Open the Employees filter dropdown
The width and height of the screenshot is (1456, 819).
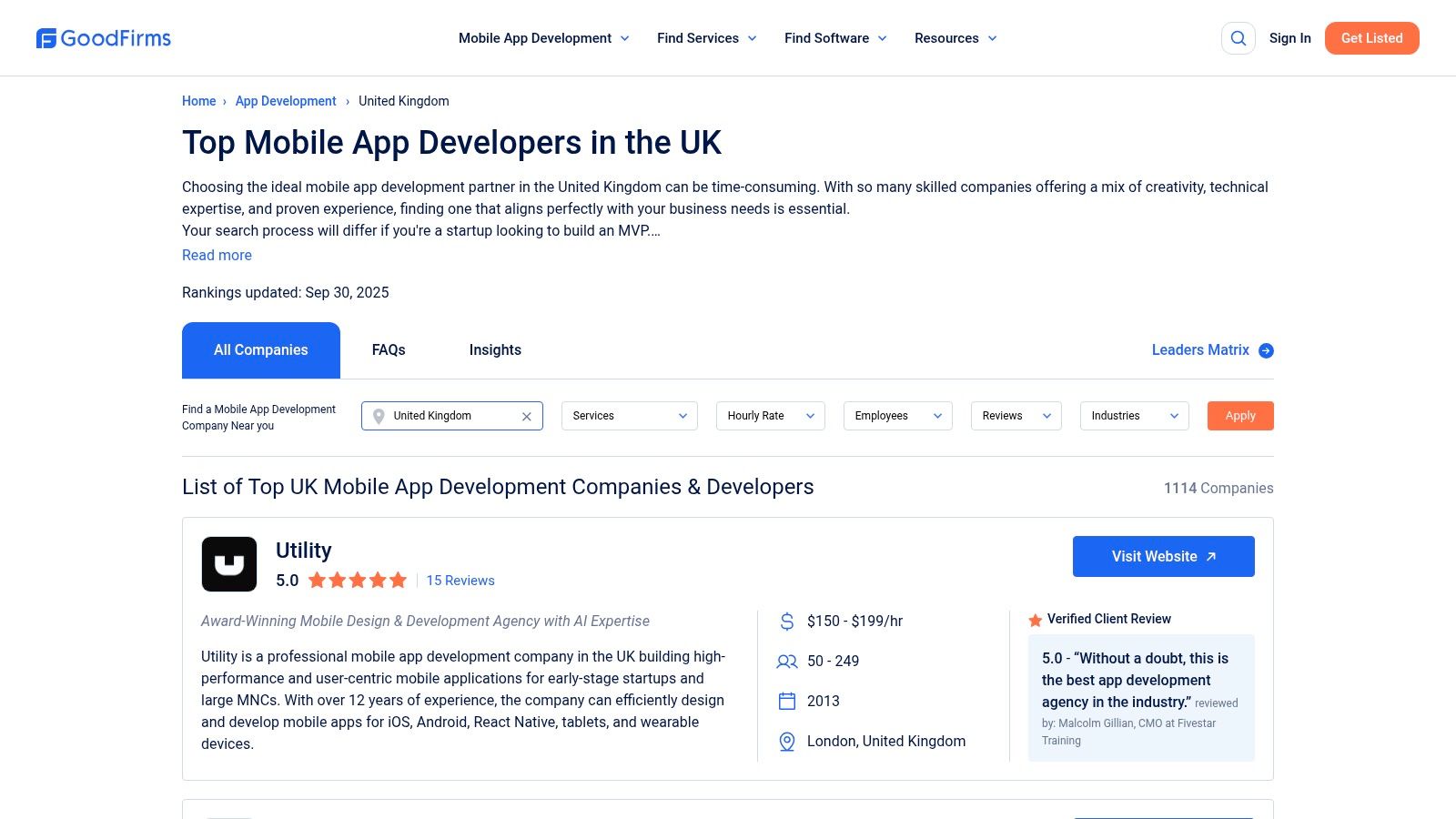point(898,416)
